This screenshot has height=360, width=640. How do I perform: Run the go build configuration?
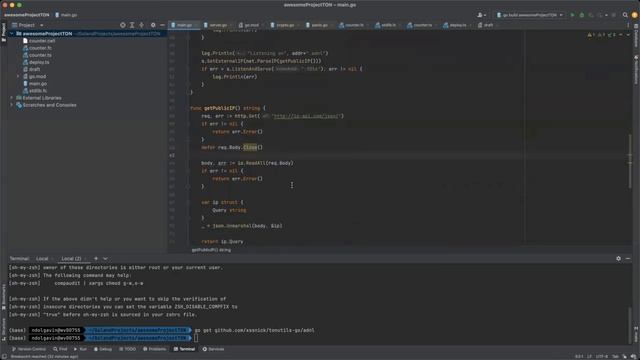click(572, 15)
